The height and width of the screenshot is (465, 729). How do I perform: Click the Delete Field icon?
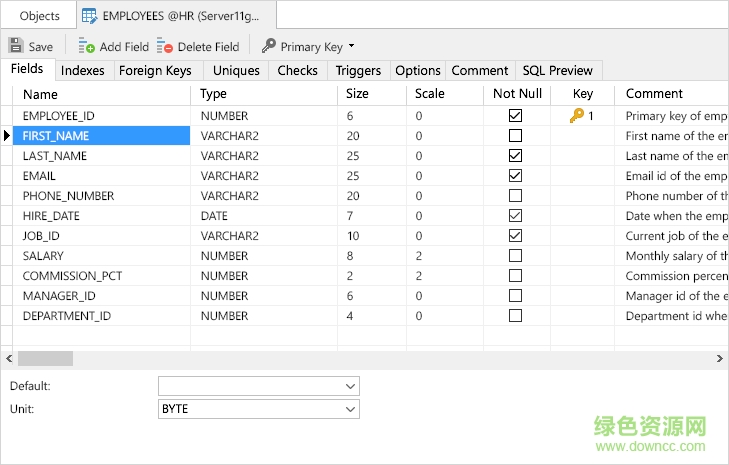[165, 46]
